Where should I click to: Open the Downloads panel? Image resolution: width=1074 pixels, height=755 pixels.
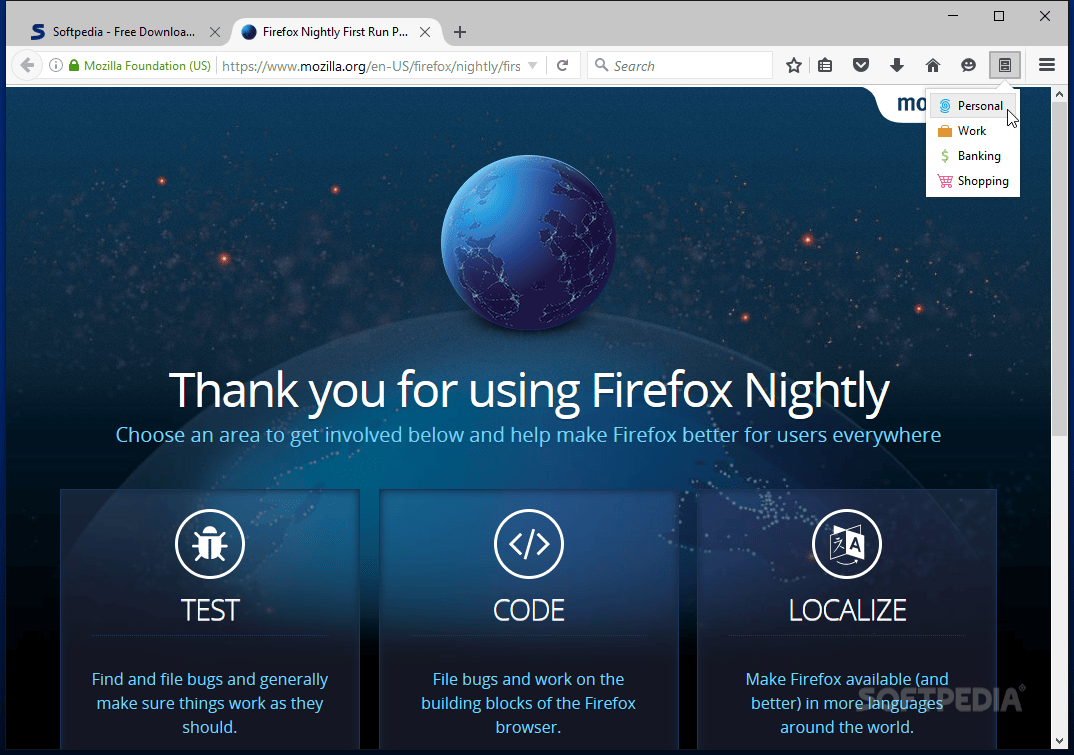coord(897,65)
